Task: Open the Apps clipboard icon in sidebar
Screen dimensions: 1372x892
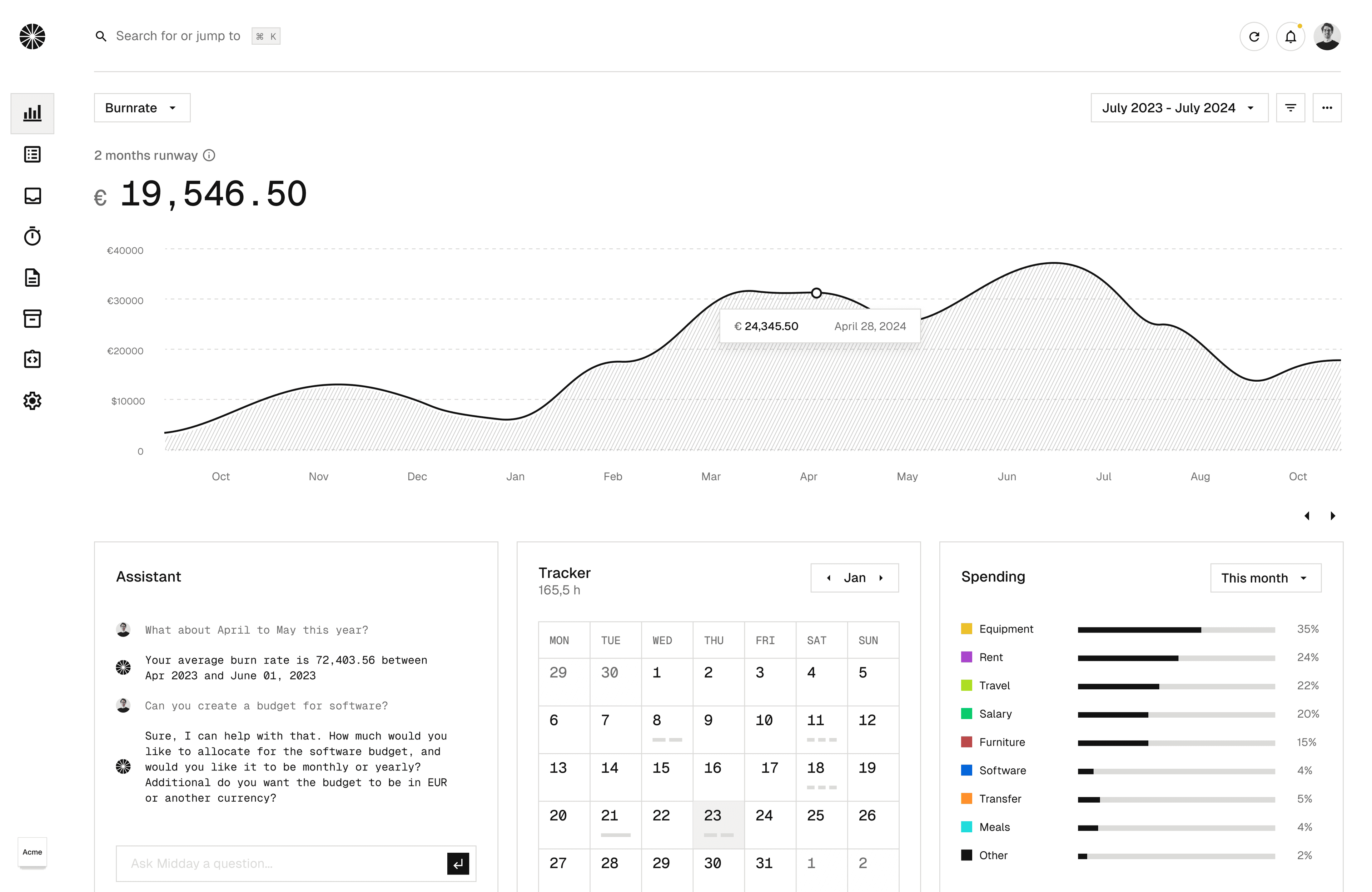Action: pos(32,359)
